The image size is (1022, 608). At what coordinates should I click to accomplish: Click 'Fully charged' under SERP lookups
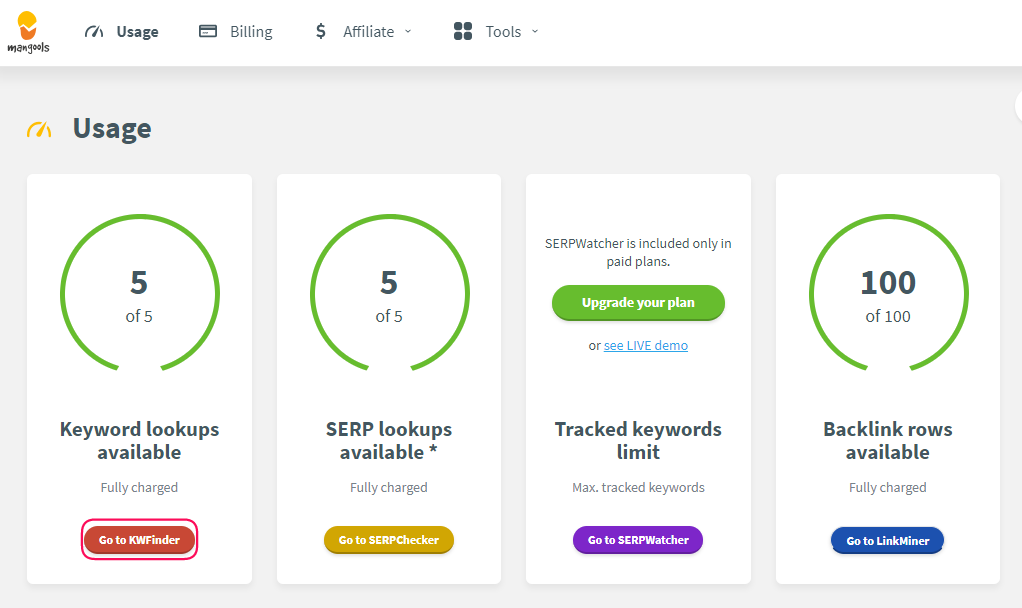(389, 487)
